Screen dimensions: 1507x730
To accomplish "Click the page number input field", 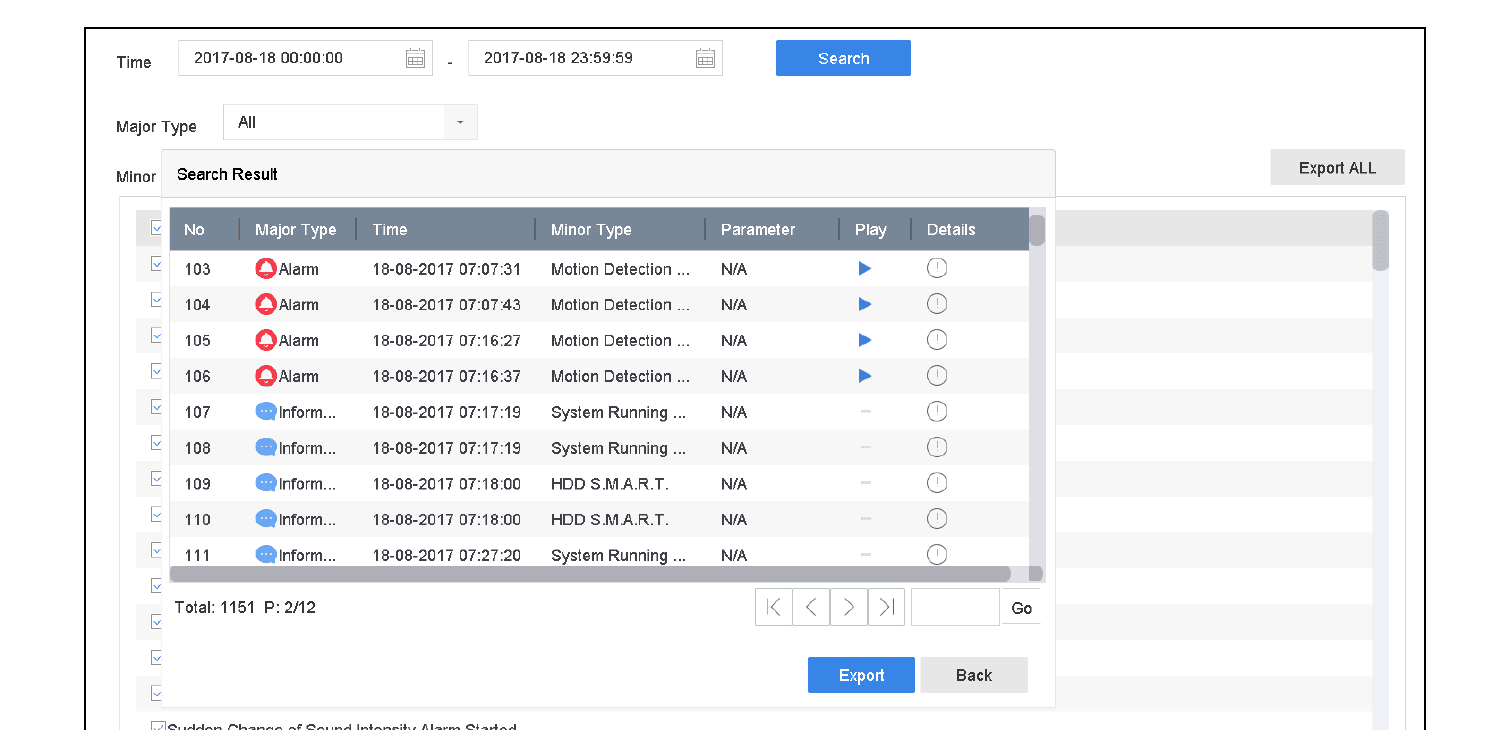I will (x=955, y=607).
